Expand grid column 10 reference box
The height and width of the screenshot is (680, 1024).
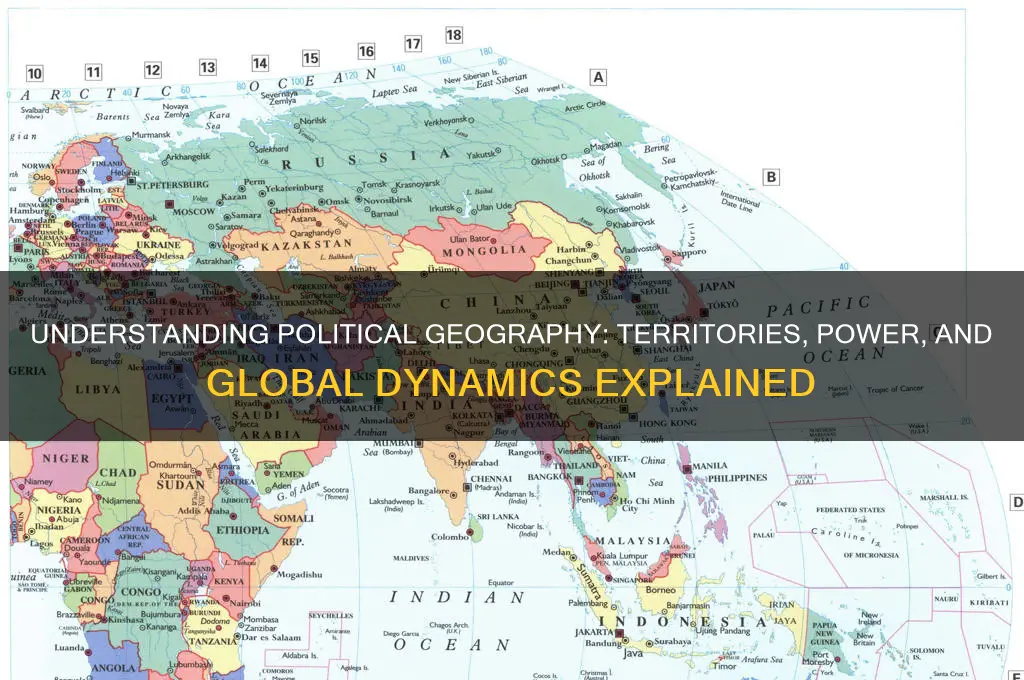36,74
